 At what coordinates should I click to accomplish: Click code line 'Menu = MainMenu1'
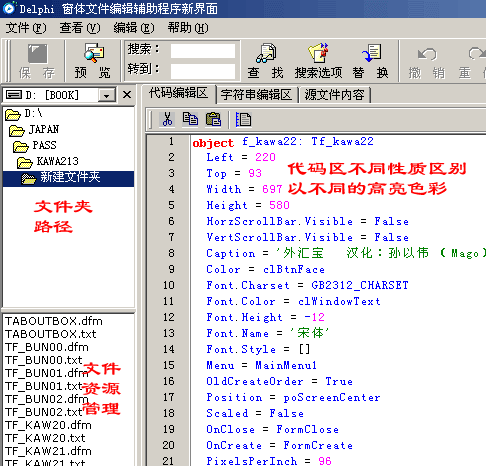point(261,365)
